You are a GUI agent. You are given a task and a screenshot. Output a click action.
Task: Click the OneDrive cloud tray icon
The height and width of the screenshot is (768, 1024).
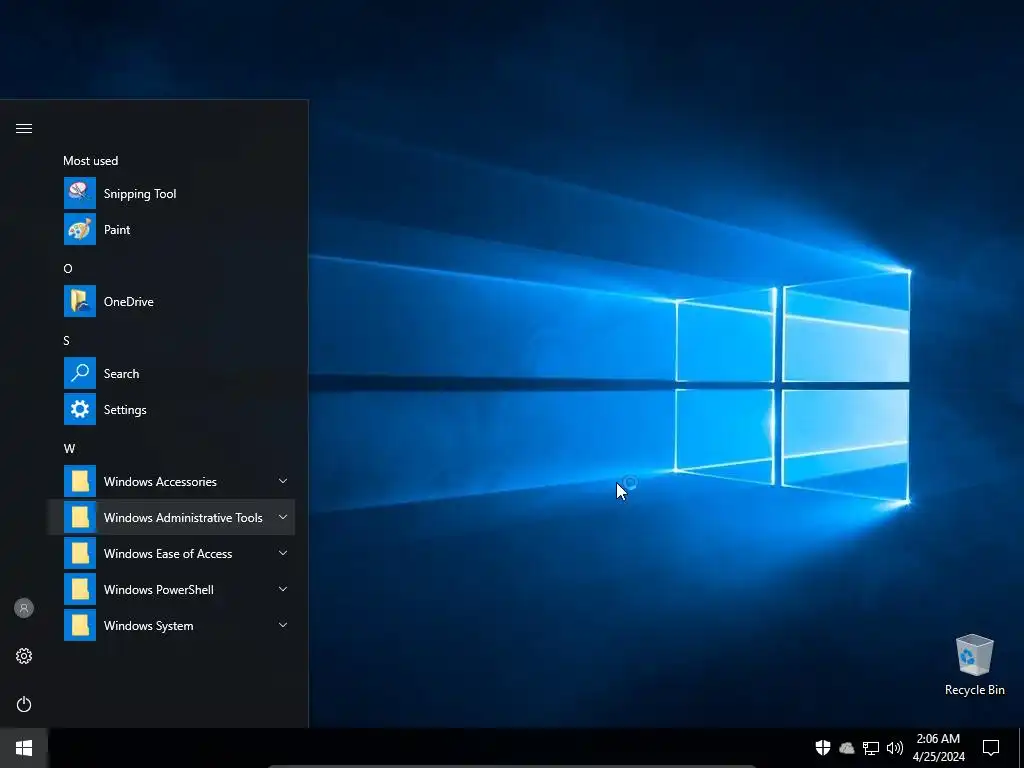(847, 748)
